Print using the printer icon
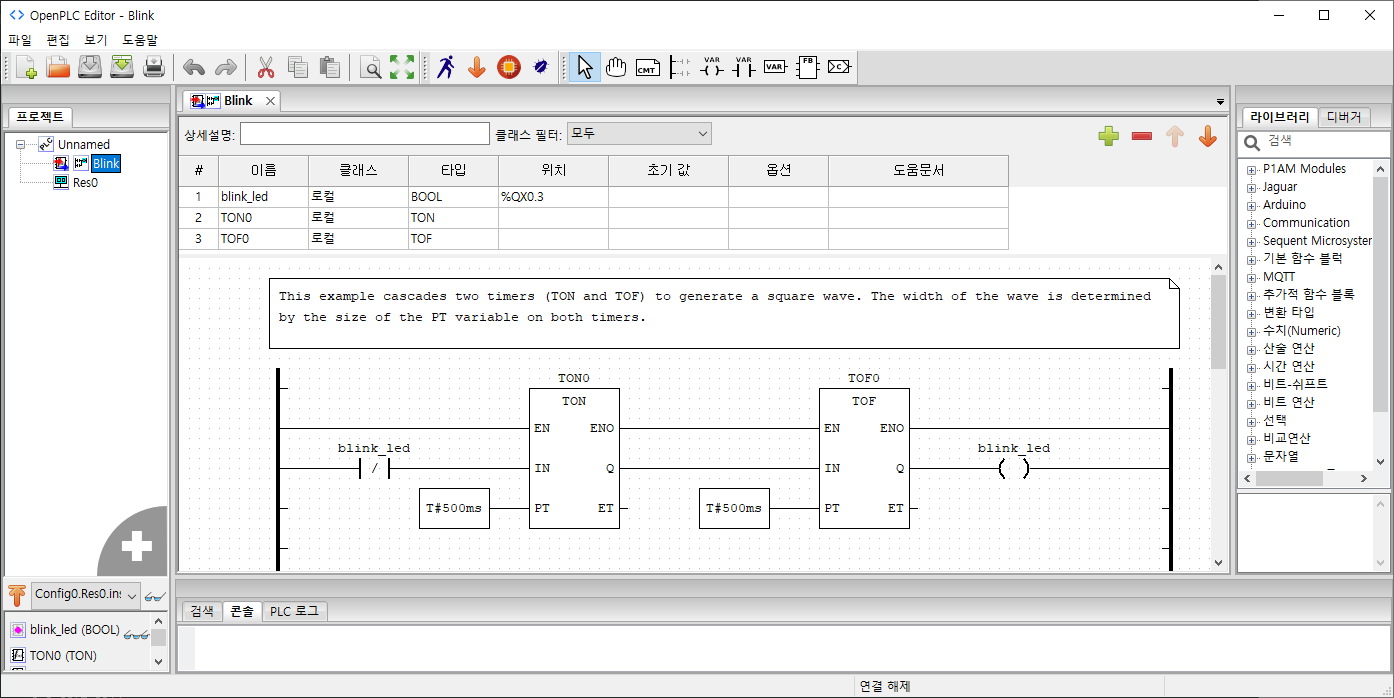Viewport: 1394px width, 698px height. pyautogui.click(x=154, y=67)
